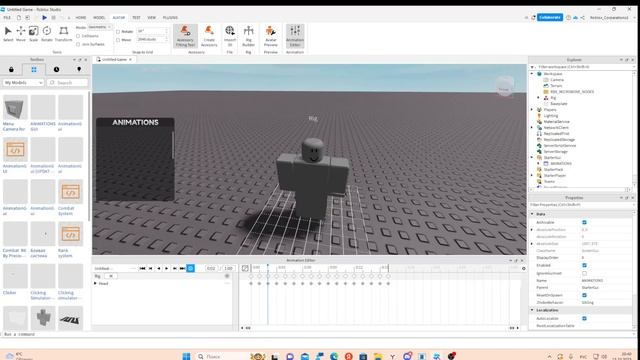Collapse the Localization properties section
Screen dimensions: 640x360
point(532,310)
